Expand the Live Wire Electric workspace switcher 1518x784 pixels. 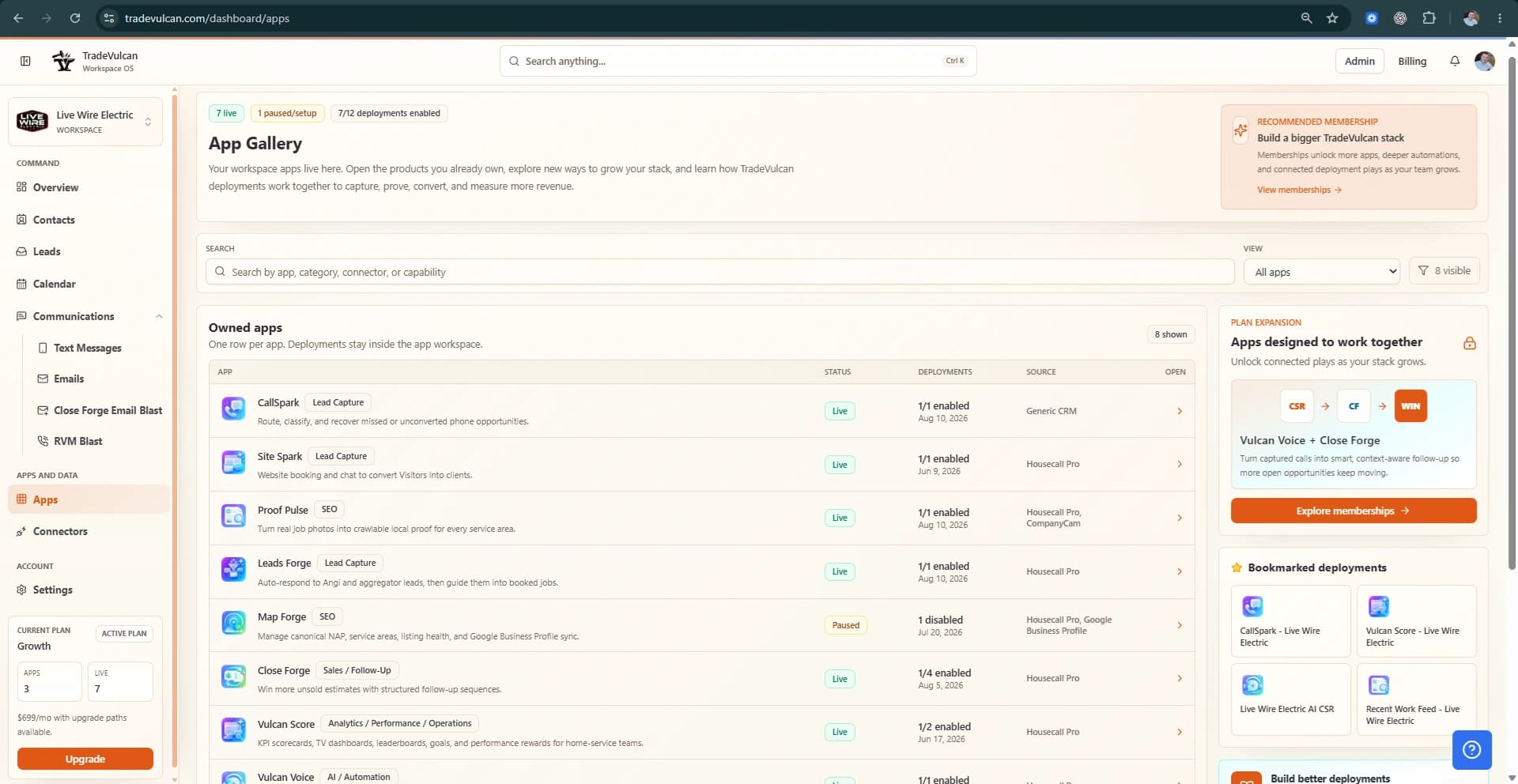148,122
